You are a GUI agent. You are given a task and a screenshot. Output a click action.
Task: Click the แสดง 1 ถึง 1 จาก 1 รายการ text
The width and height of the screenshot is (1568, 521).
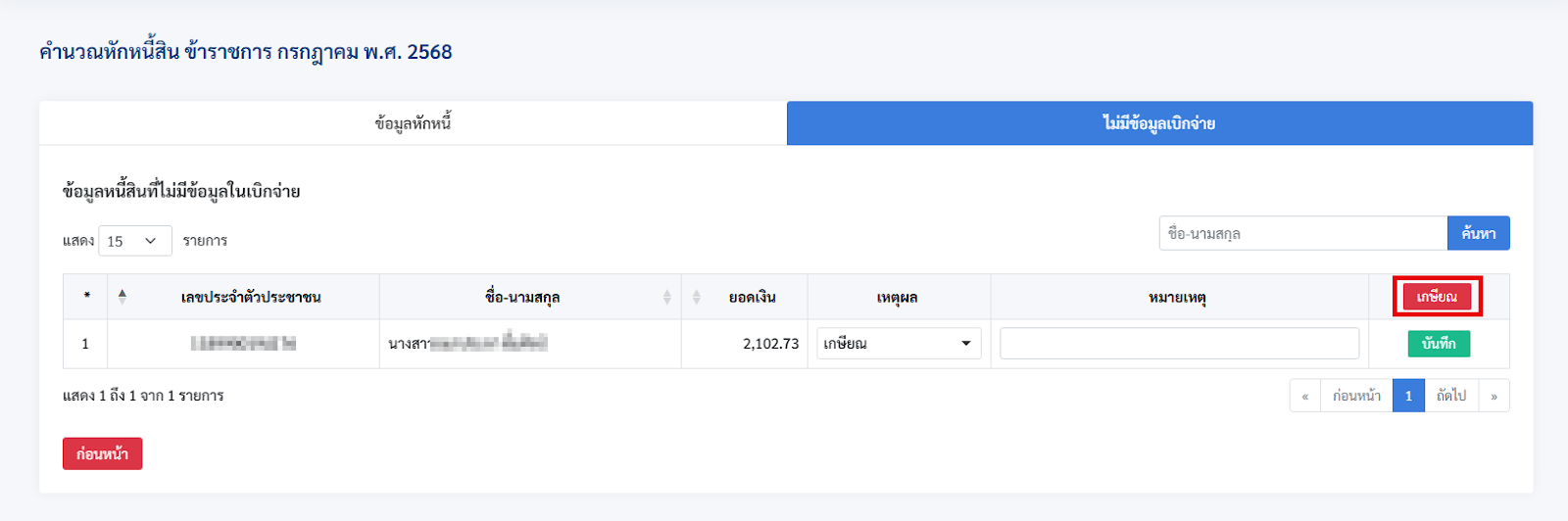(x=143, y=396)
